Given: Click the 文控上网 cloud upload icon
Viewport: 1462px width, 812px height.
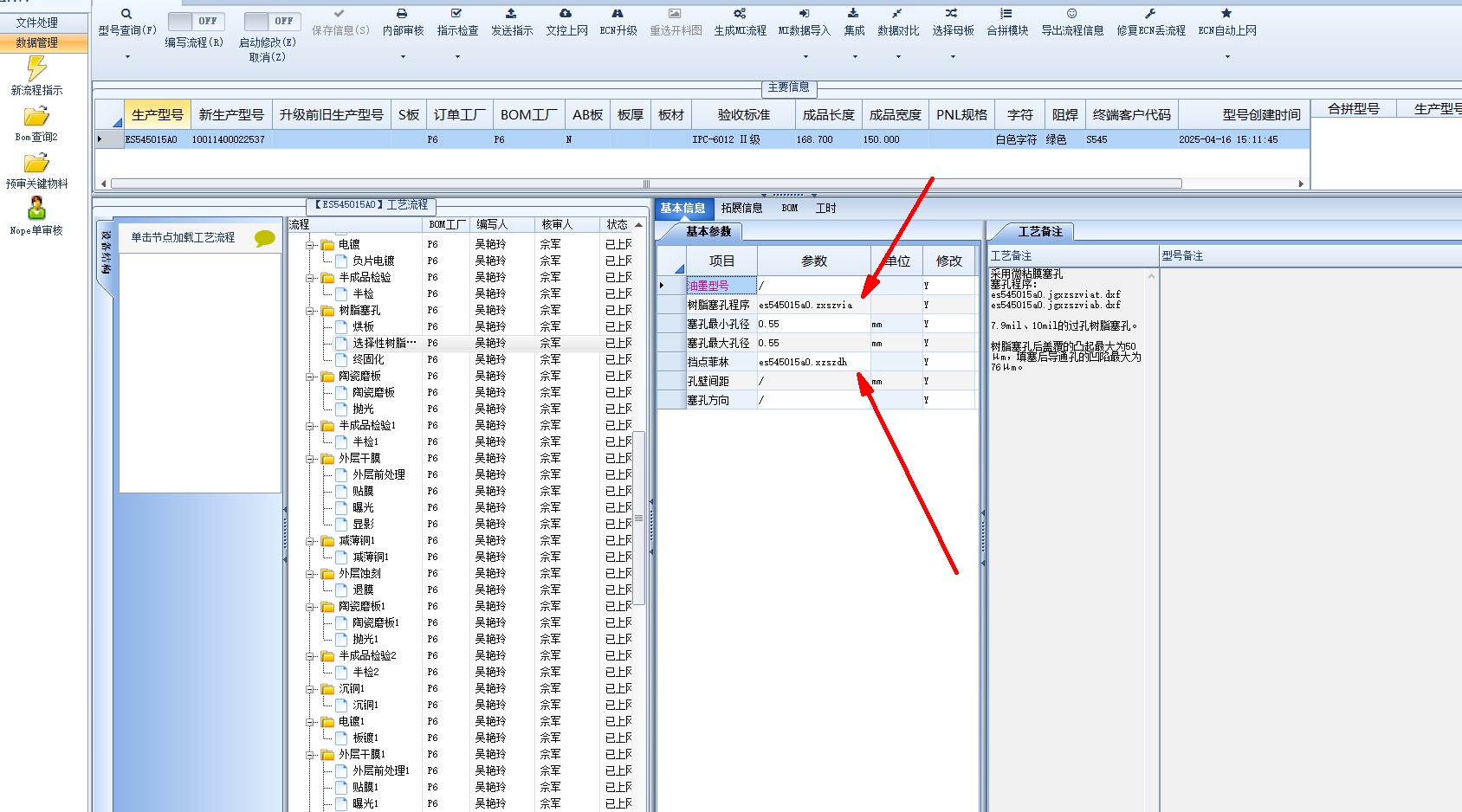Looking at the screenshot, I should pos(566,14).
